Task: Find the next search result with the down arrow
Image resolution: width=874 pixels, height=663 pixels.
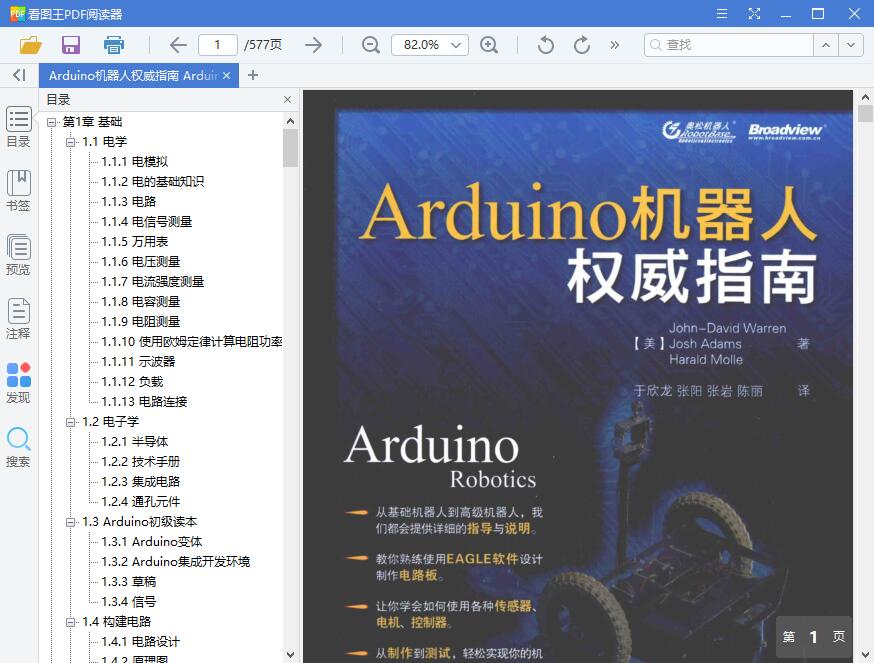Action: point(851,45)
